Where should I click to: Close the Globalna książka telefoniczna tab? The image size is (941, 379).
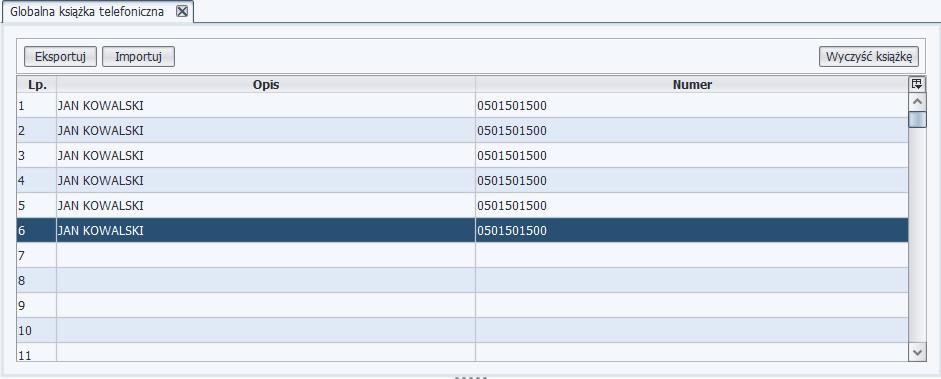pos(182,11)
